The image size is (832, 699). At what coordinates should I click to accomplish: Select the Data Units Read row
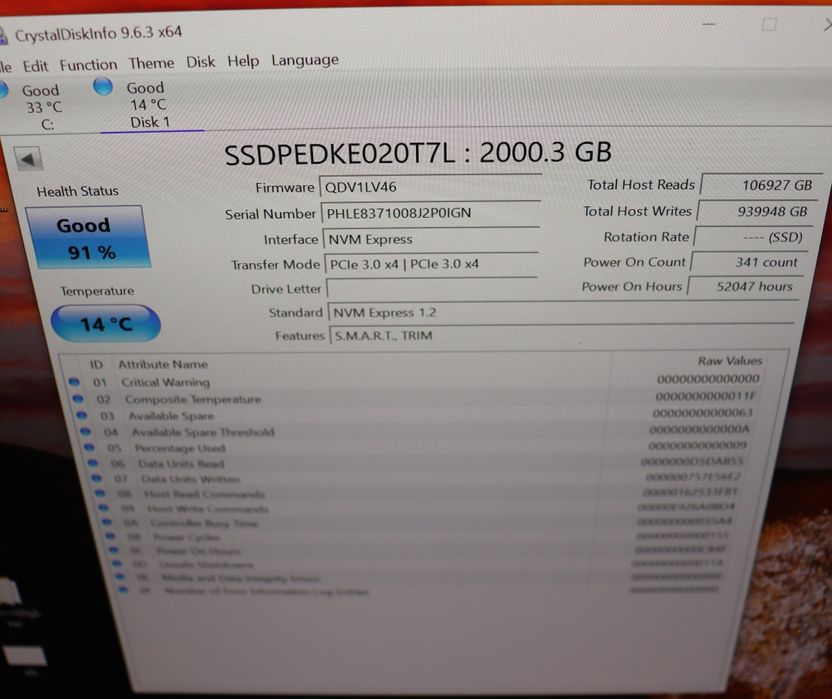pyautogui.click(x=417, y=463)
